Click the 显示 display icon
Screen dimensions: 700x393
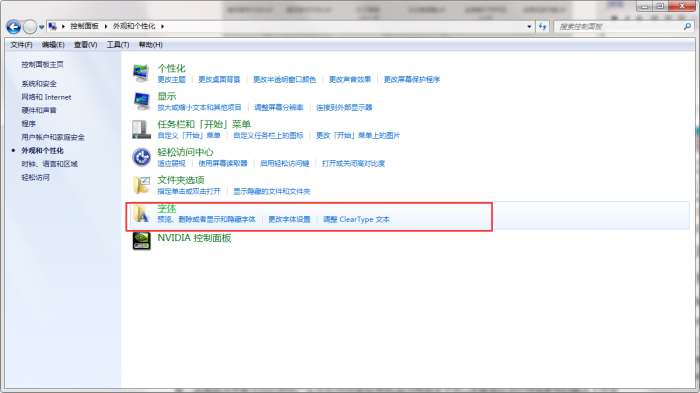142,101
